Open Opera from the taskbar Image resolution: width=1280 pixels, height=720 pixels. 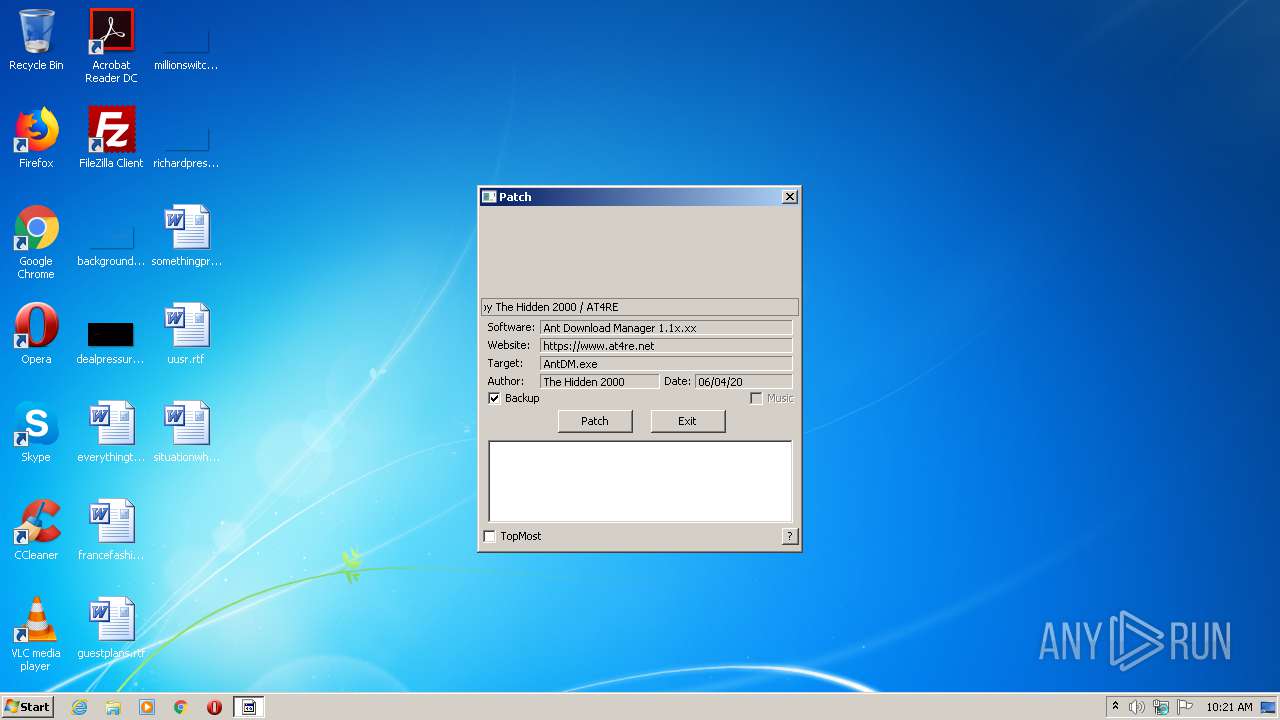coord(214,707)
